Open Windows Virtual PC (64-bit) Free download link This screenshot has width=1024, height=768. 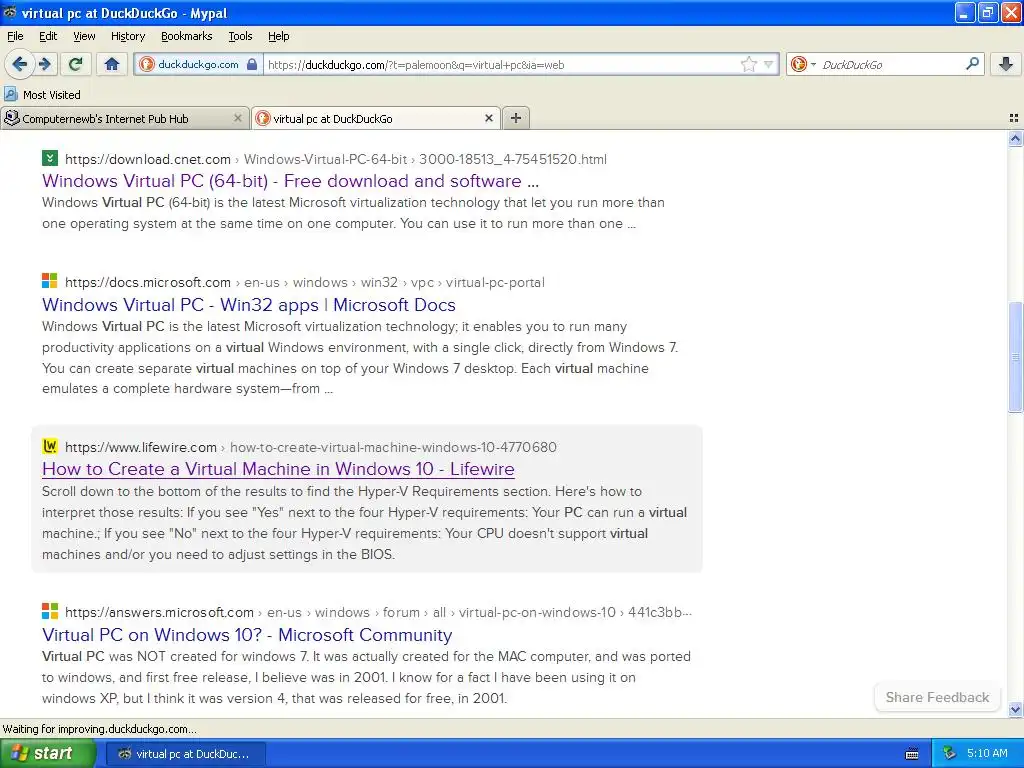point(291,181)
